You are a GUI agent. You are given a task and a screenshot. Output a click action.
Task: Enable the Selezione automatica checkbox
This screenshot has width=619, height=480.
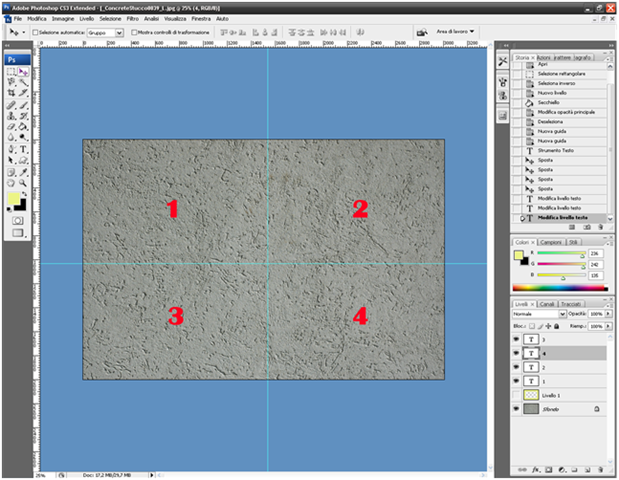coord(36,32)
